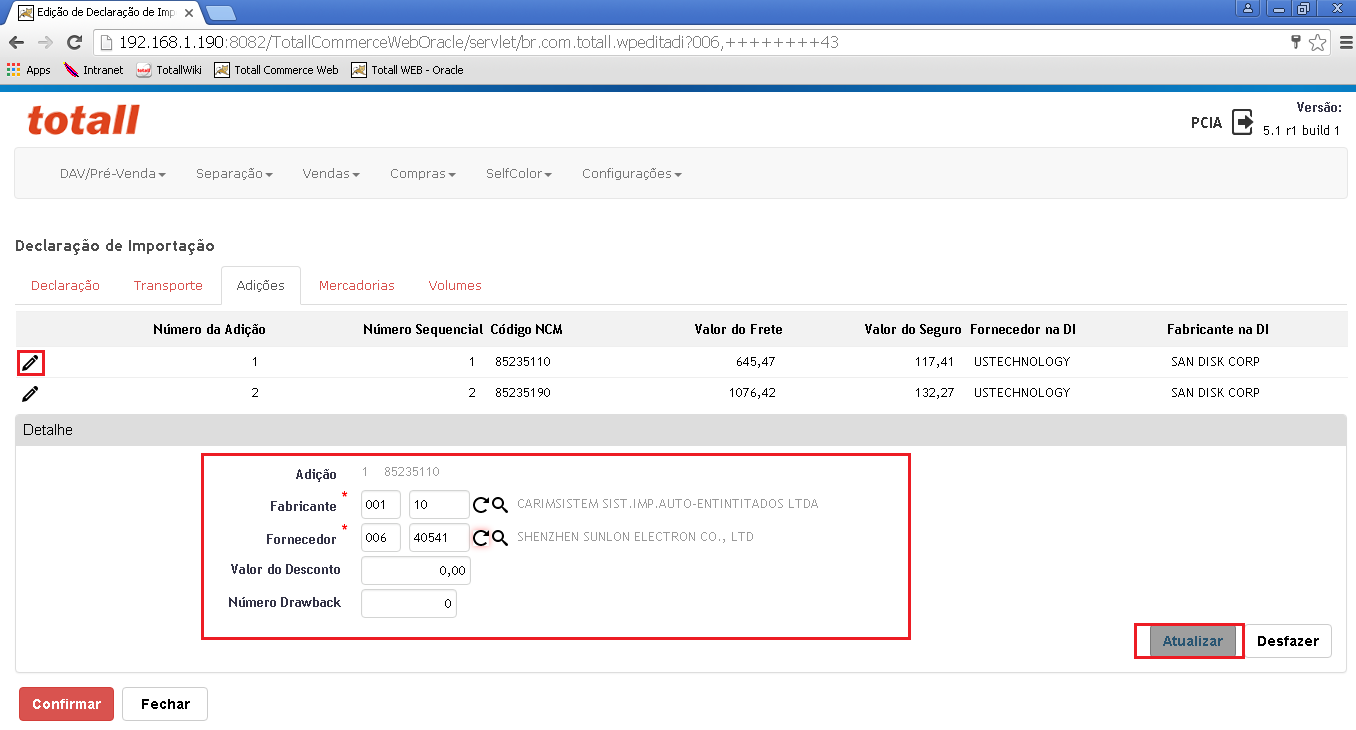Focus the Número Drawback field
Screen dimensions: 1356x730
coord(409,603)
